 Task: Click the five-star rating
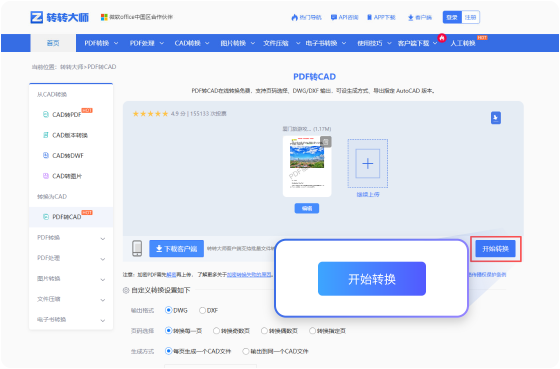coord(150,114)
